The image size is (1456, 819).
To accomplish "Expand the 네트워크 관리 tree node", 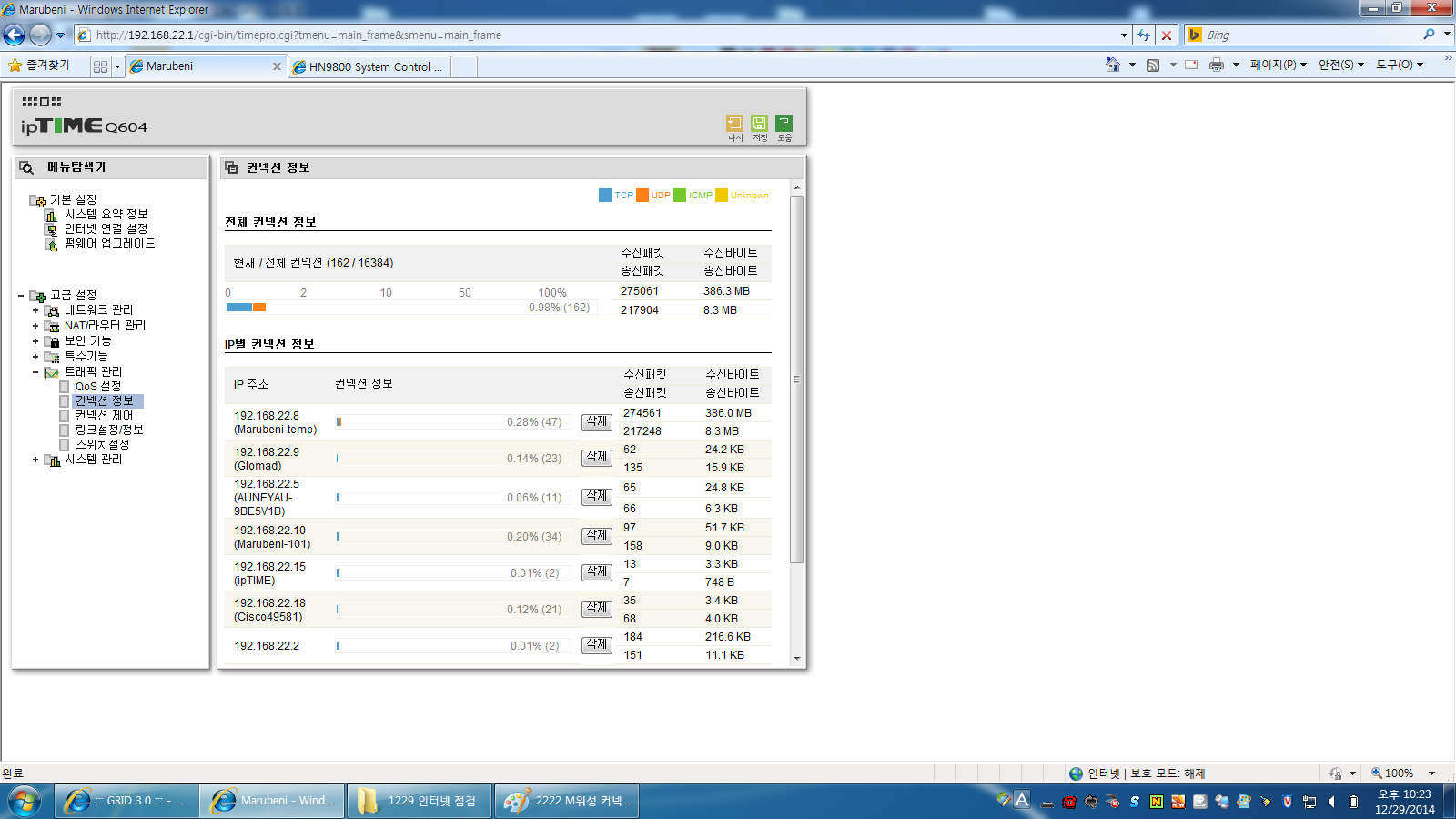I will click(x=35, y=310).
